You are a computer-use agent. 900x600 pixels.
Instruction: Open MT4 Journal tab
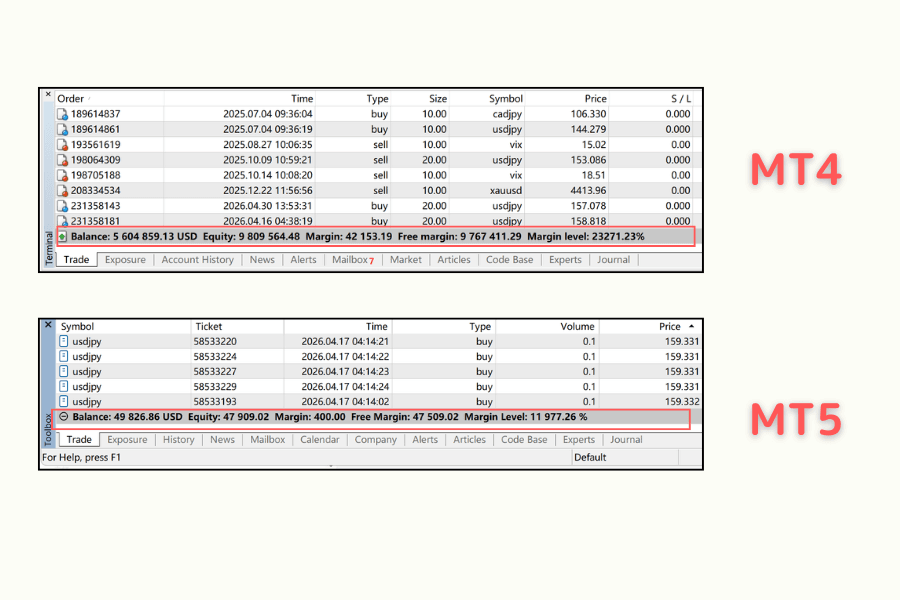coord(613,260)
